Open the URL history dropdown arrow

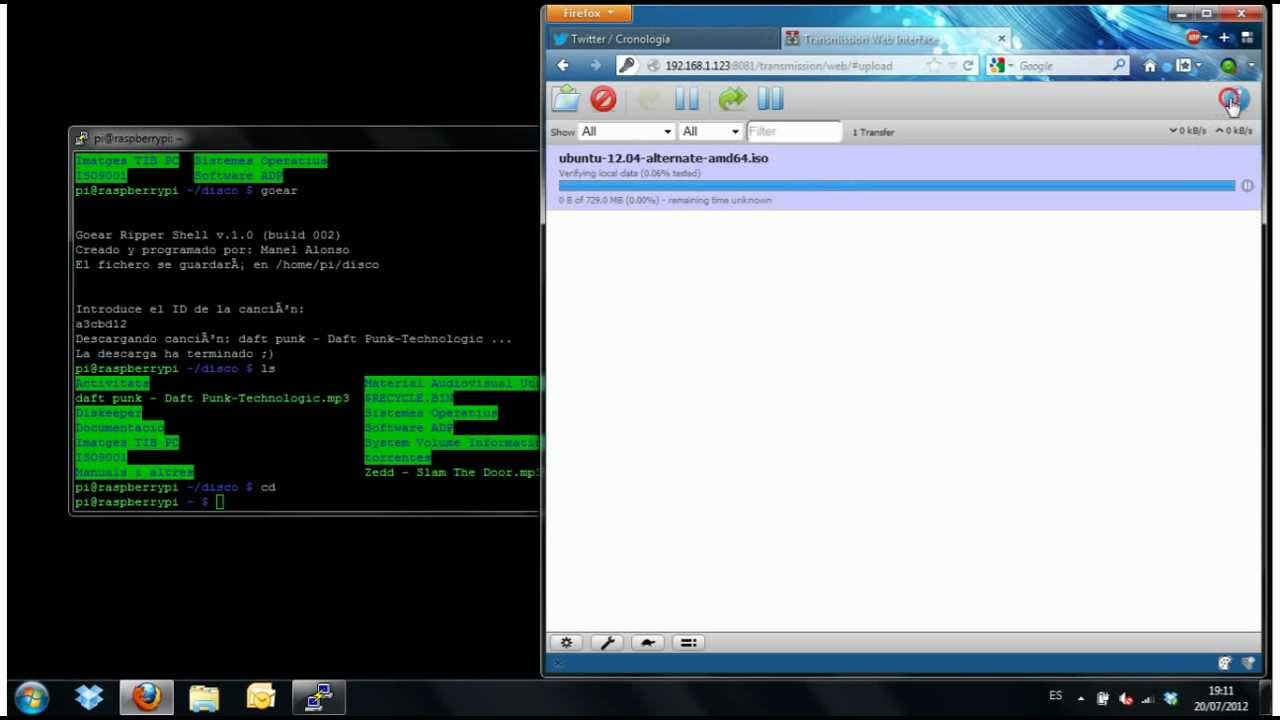[x=951, y=66]
